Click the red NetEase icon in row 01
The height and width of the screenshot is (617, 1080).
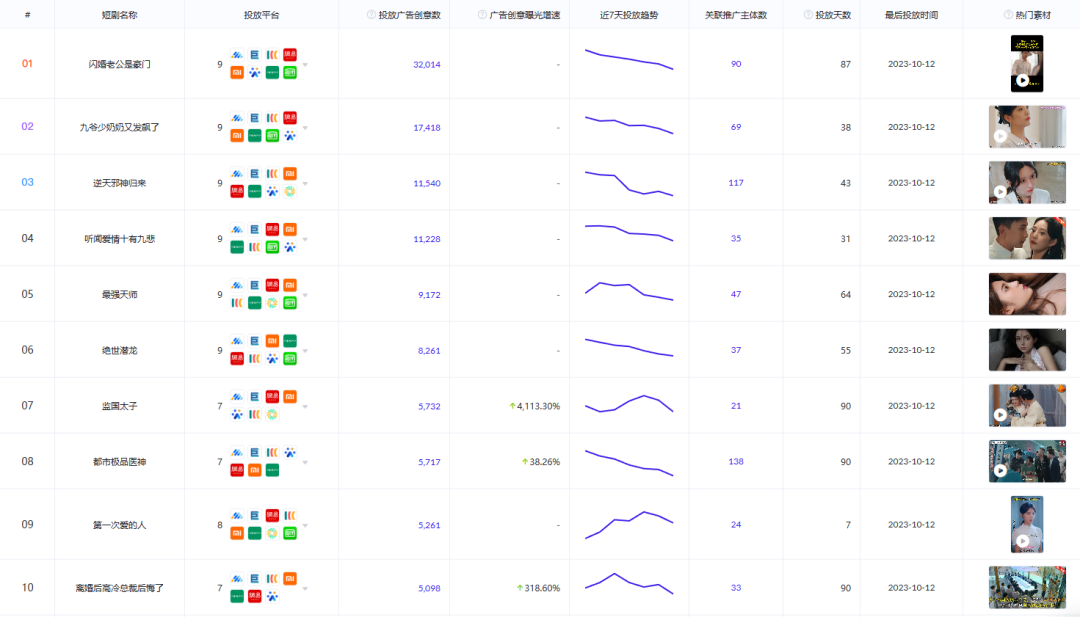(x=290, y=54)
